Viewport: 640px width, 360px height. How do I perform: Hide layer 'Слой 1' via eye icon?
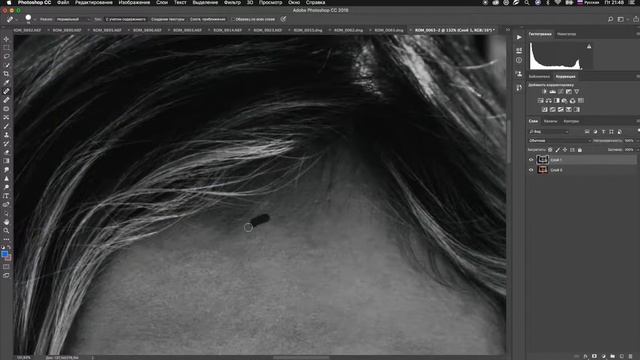[x=531, y=160]
